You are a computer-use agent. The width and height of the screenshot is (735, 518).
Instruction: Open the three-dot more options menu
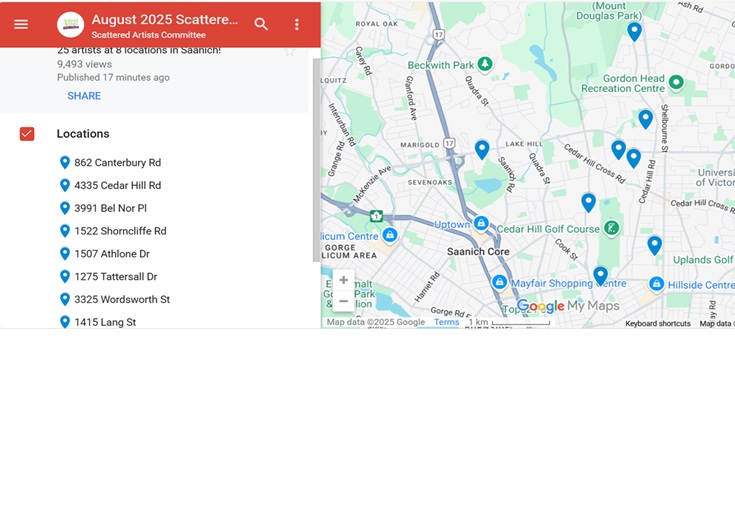296,24
